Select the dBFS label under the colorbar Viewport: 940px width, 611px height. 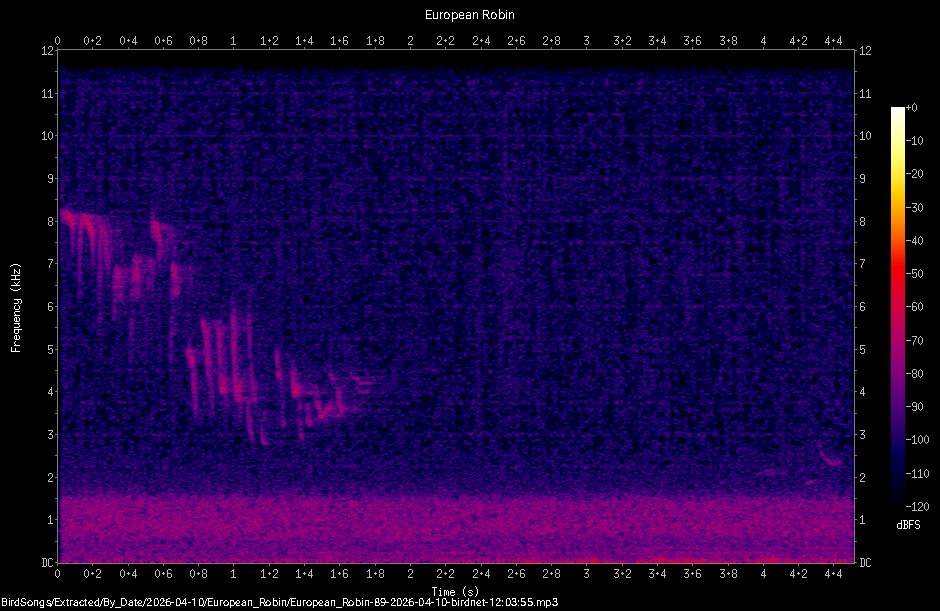pos(906,523)
